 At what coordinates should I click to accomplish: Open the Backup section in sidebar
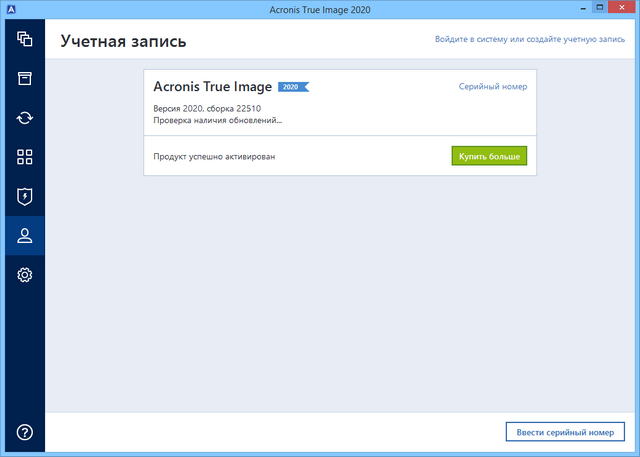25,40
